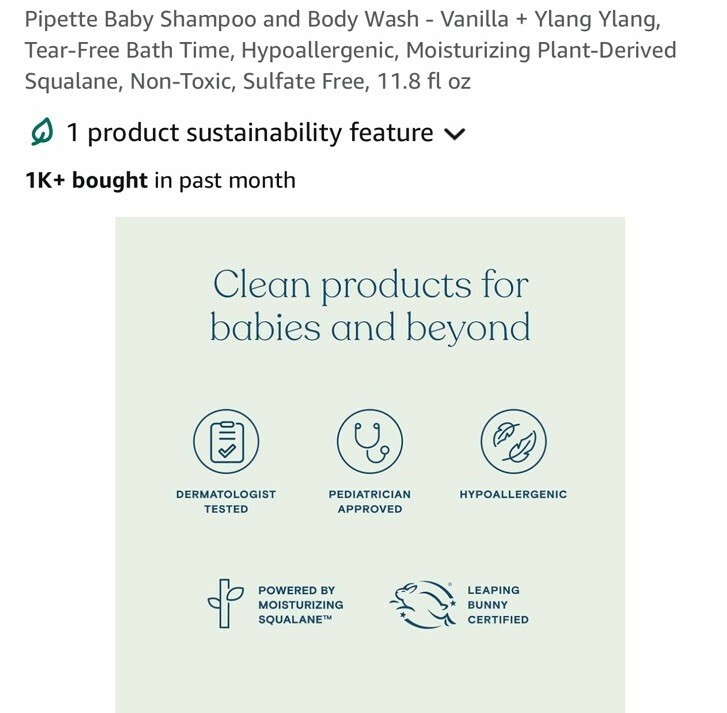Click the 'Leaping Bunny Certified' text
The height and width of the screenshot is (713, 727).
(x=498, y=605)
